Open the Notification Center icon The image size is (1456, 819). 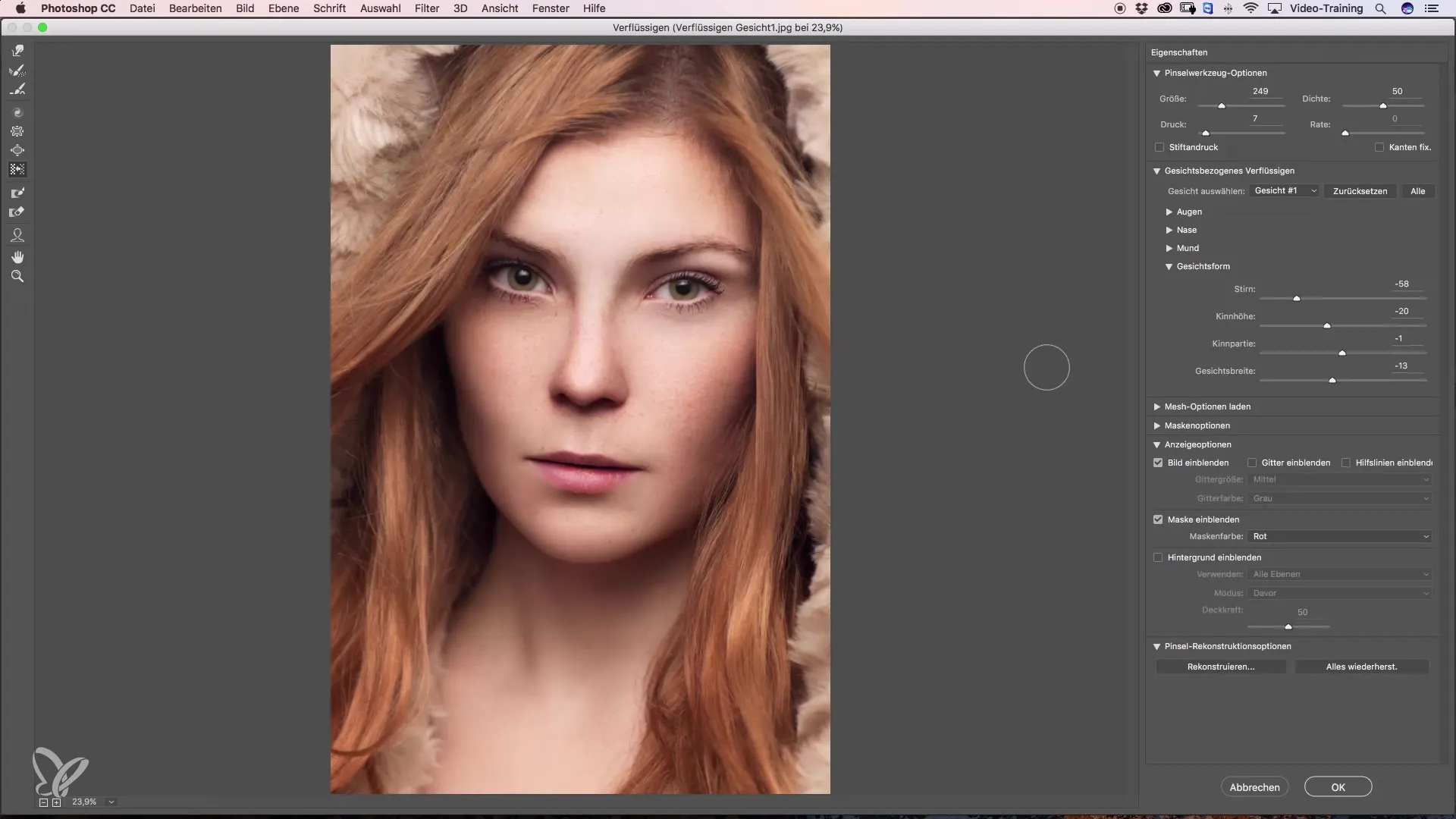click(x=1432, y=8)
